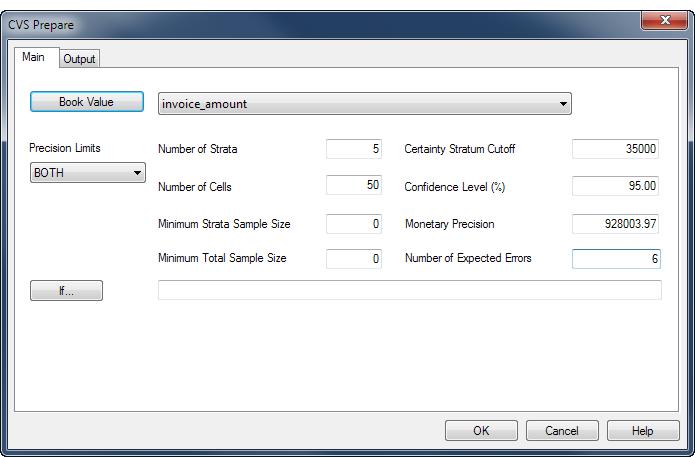
Task: Select the Minimum Strata Sample Size field
Action: (354, 224)
